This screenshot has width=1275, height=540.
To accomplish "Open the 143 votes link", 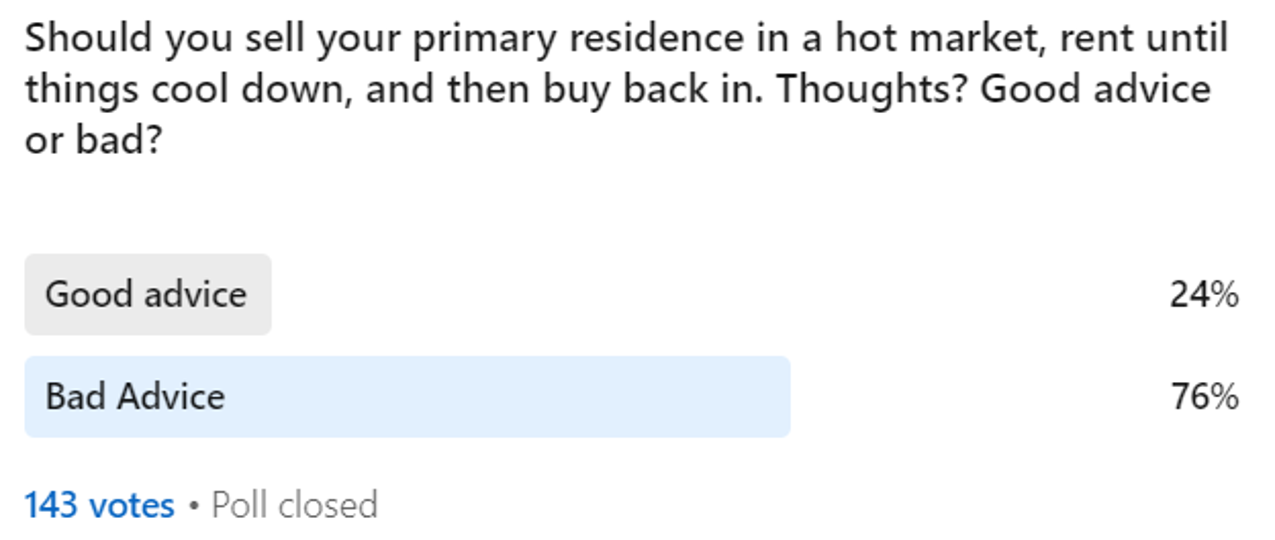I will (99, 505).
